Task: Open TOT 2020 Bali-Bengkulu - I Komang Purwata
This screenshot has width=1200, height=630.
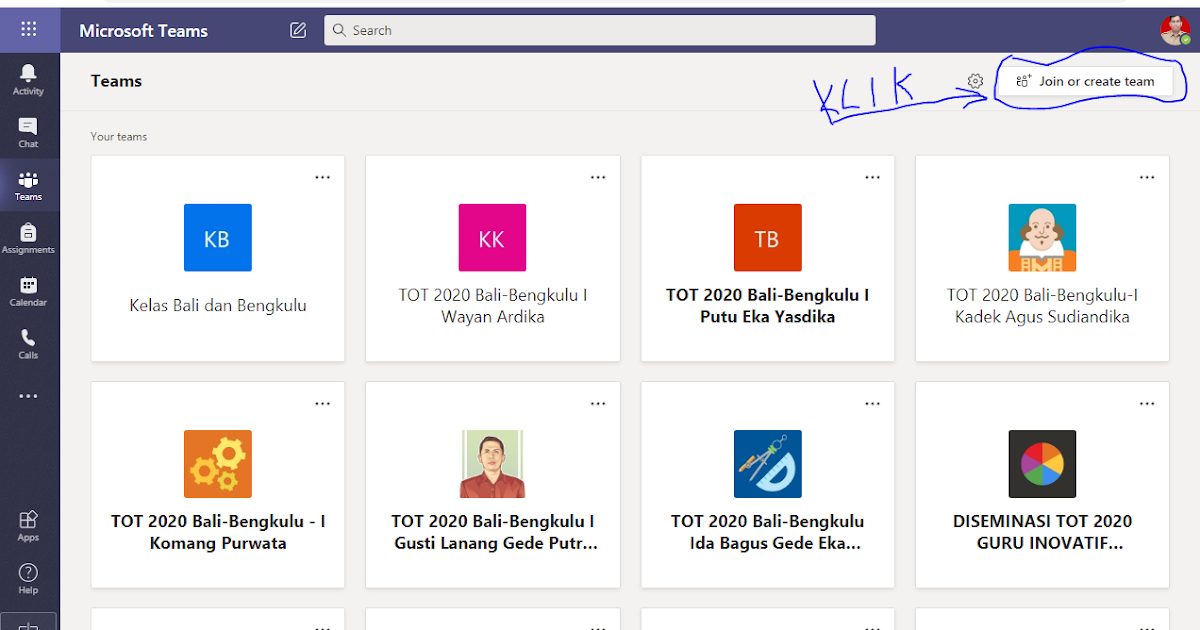Action: [x=218, y=532]
